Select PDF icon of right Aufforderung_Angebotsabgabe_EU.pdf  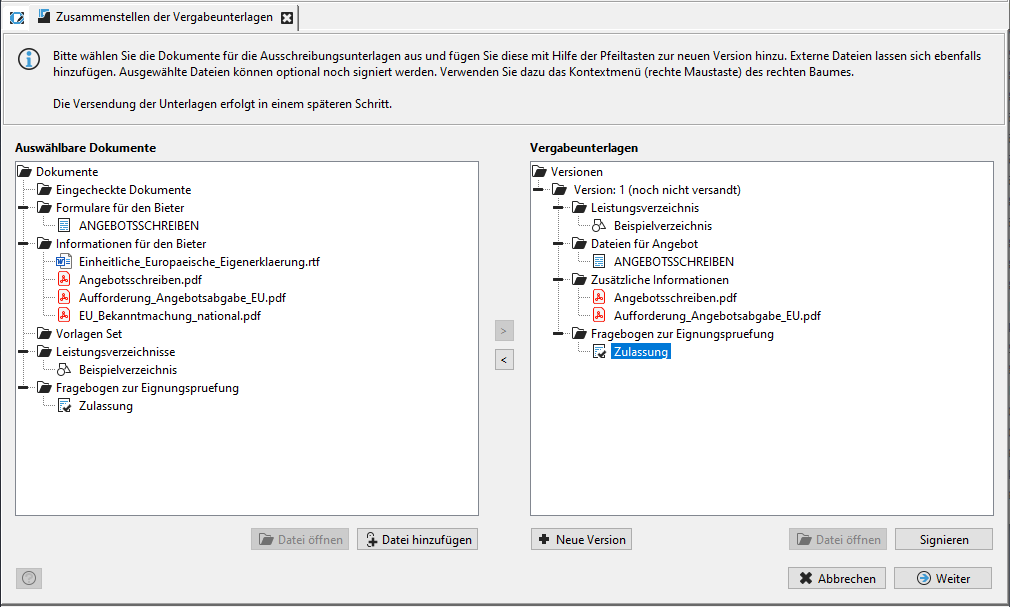coord(599,316)
